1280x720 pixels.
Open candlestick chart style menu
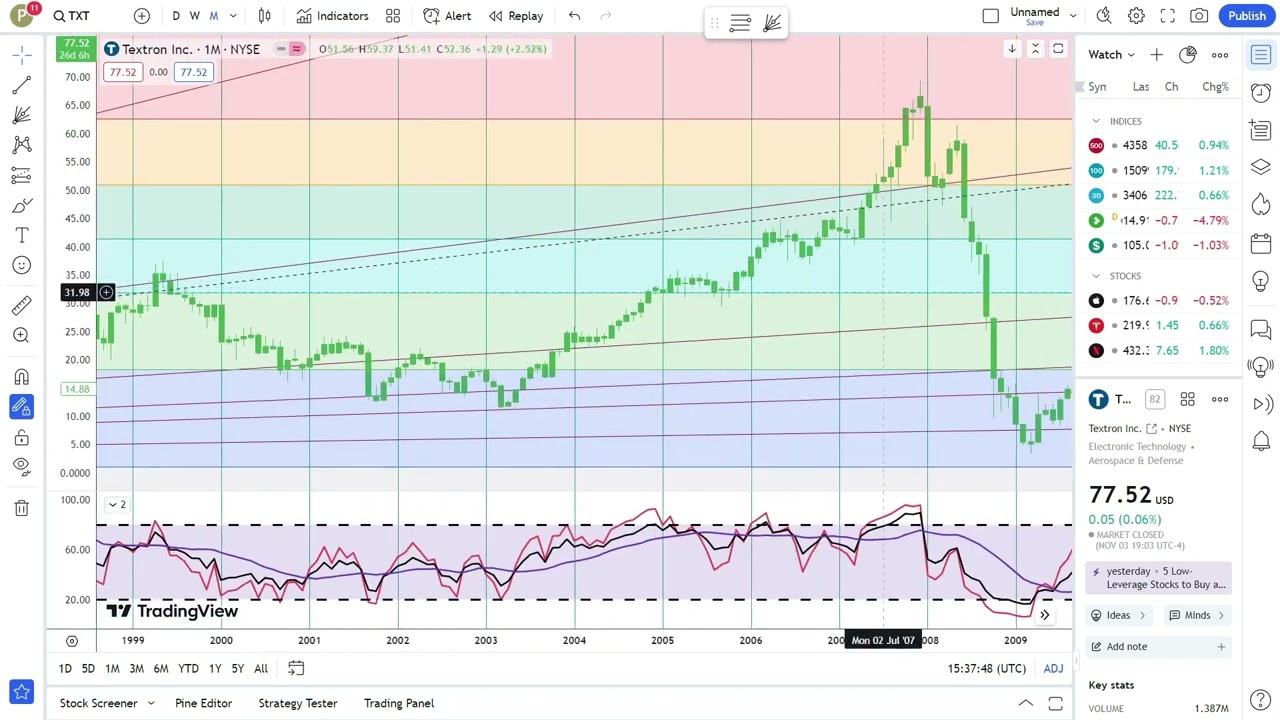pyautogui.click(x=265, y=16)
